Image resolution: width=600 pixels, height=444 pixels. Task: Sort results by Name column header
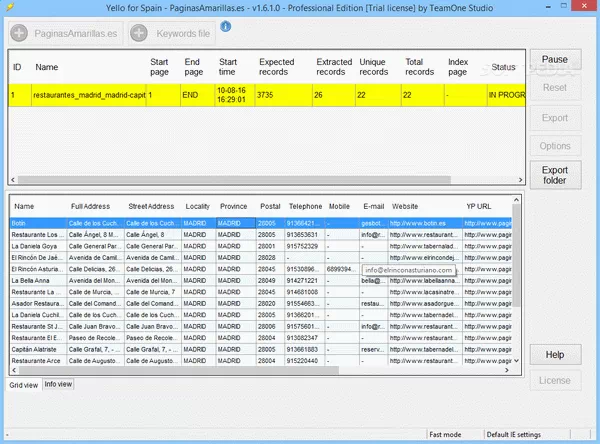(x=25, y=206)
